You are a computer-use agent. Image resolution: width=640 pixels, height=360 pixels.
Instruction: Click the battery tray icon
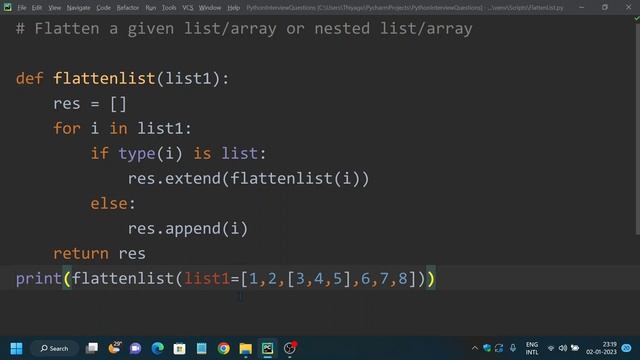coord(575,348)
